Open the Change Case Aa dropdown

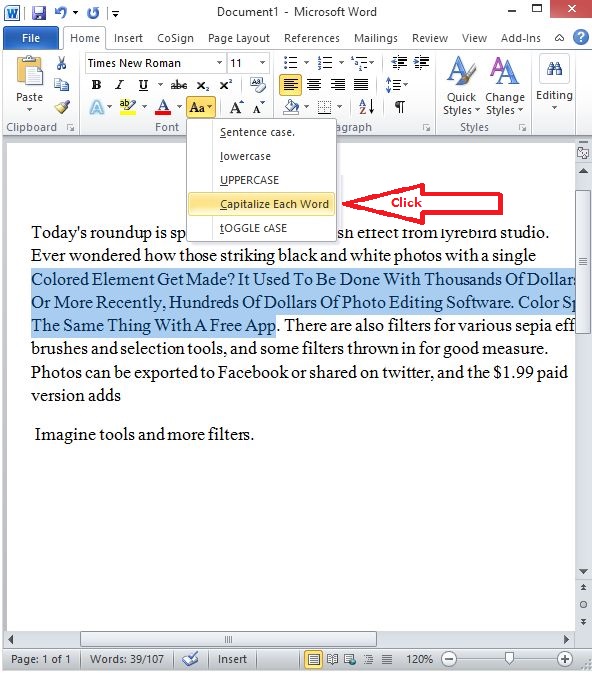pyautogui.click(x=200, y=107)
